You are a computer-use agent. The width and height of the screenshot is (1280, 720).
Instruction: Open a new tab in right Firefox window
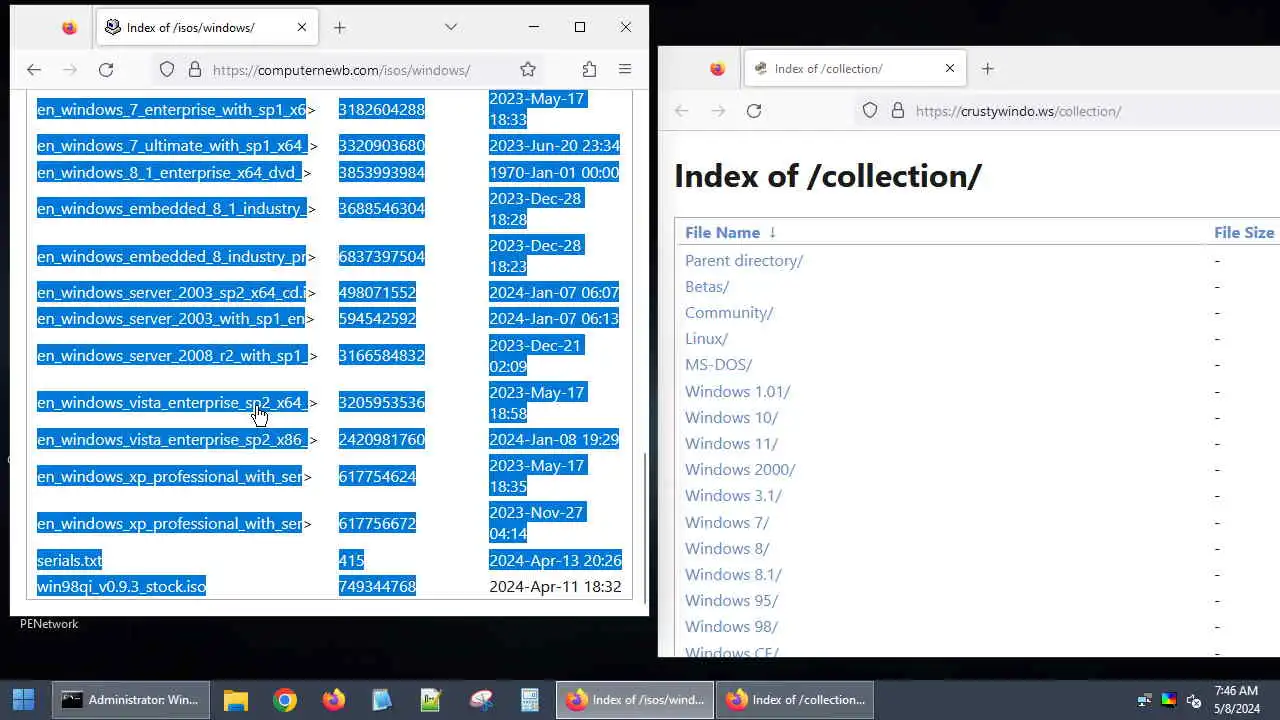pyautogui.click(x=988, y=68)
